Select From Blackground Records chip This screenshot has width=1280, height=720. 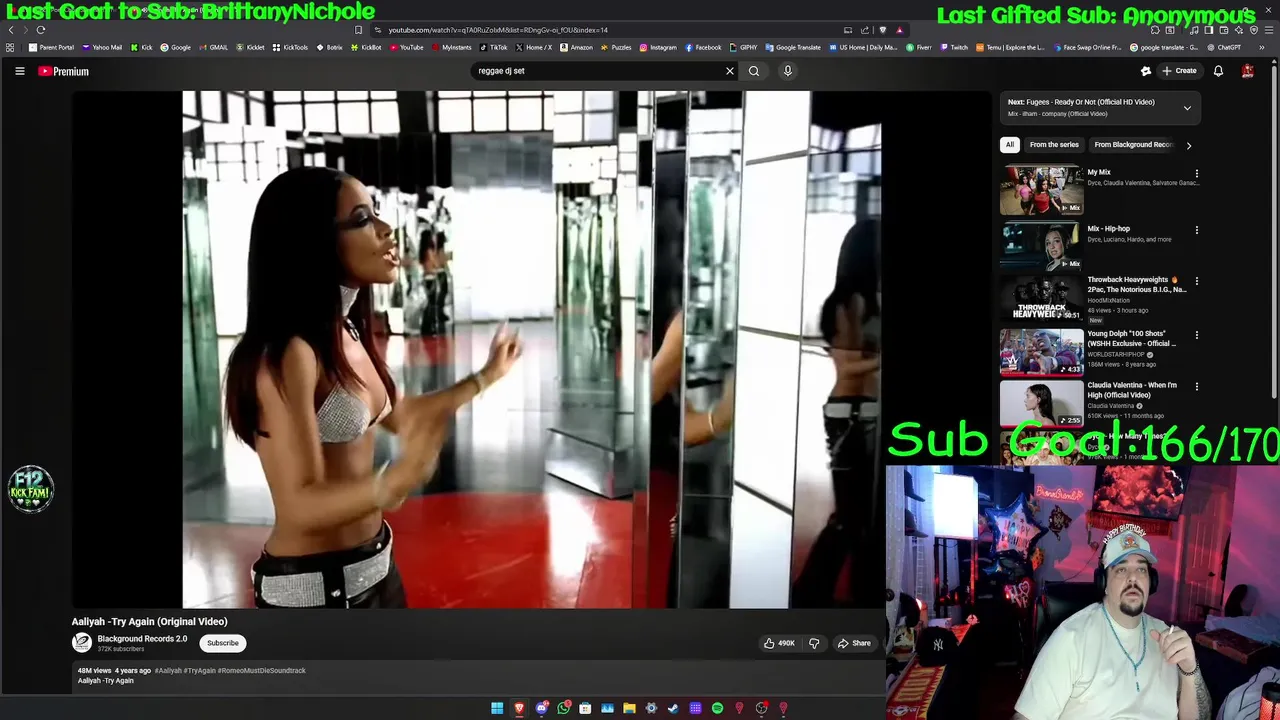tap(1132, 145)
